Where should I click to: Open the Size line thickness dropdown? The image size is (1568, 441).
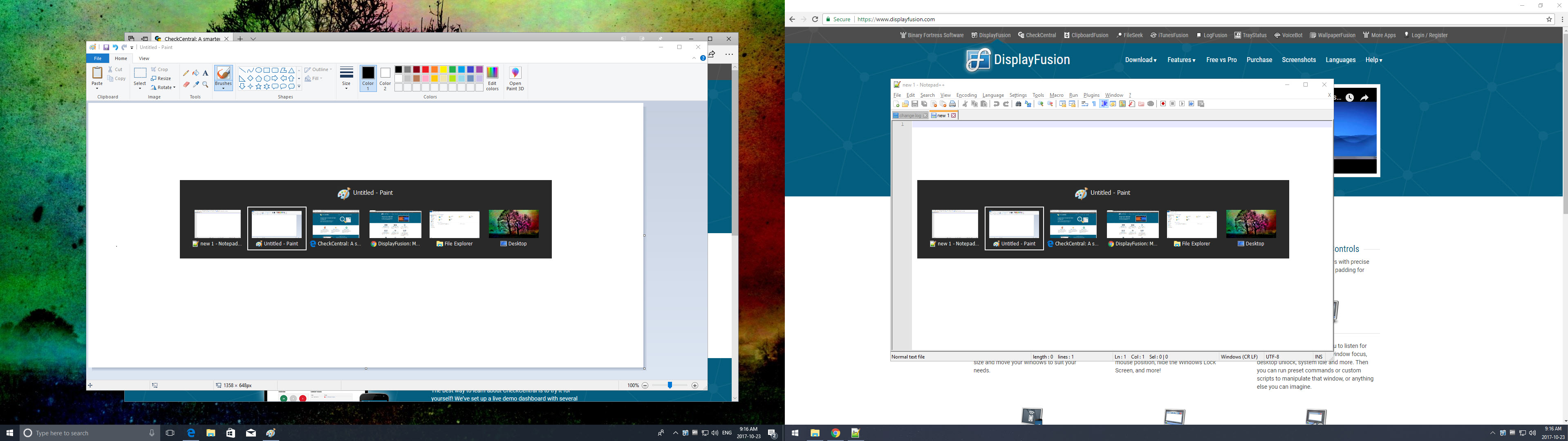(x=346, y=78)
